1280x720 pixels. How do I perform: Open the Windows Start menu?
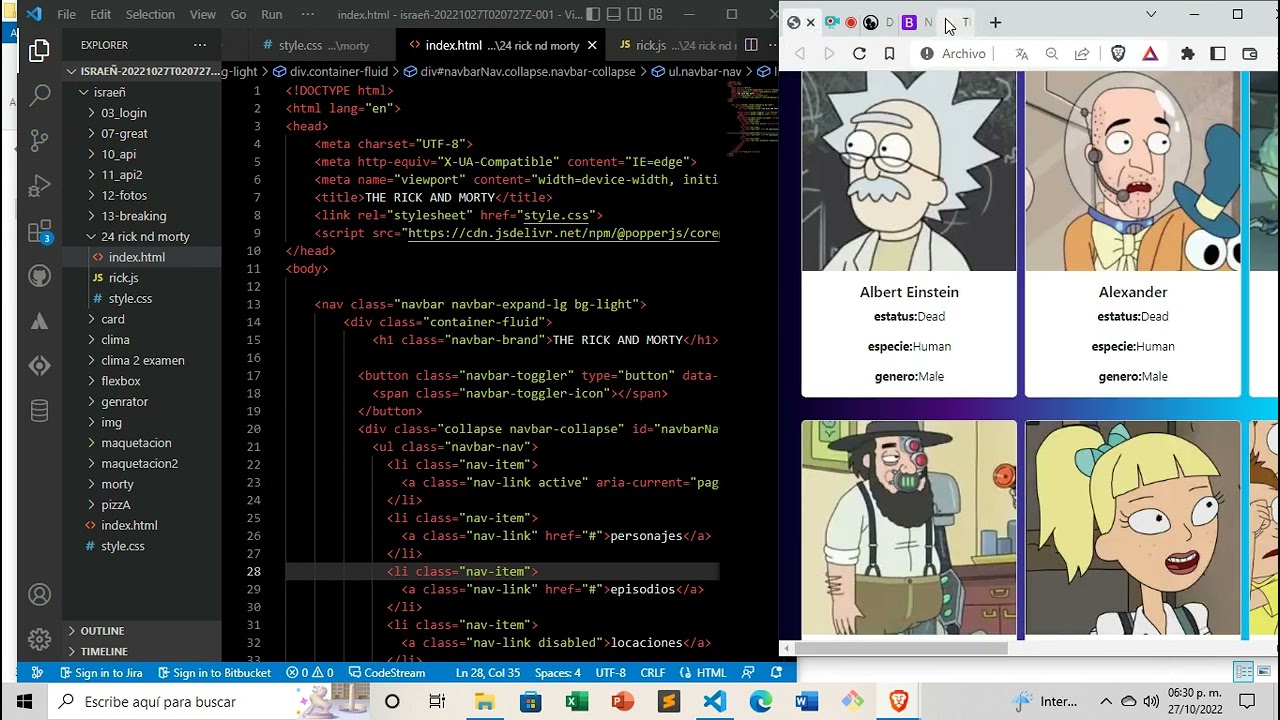24,702
